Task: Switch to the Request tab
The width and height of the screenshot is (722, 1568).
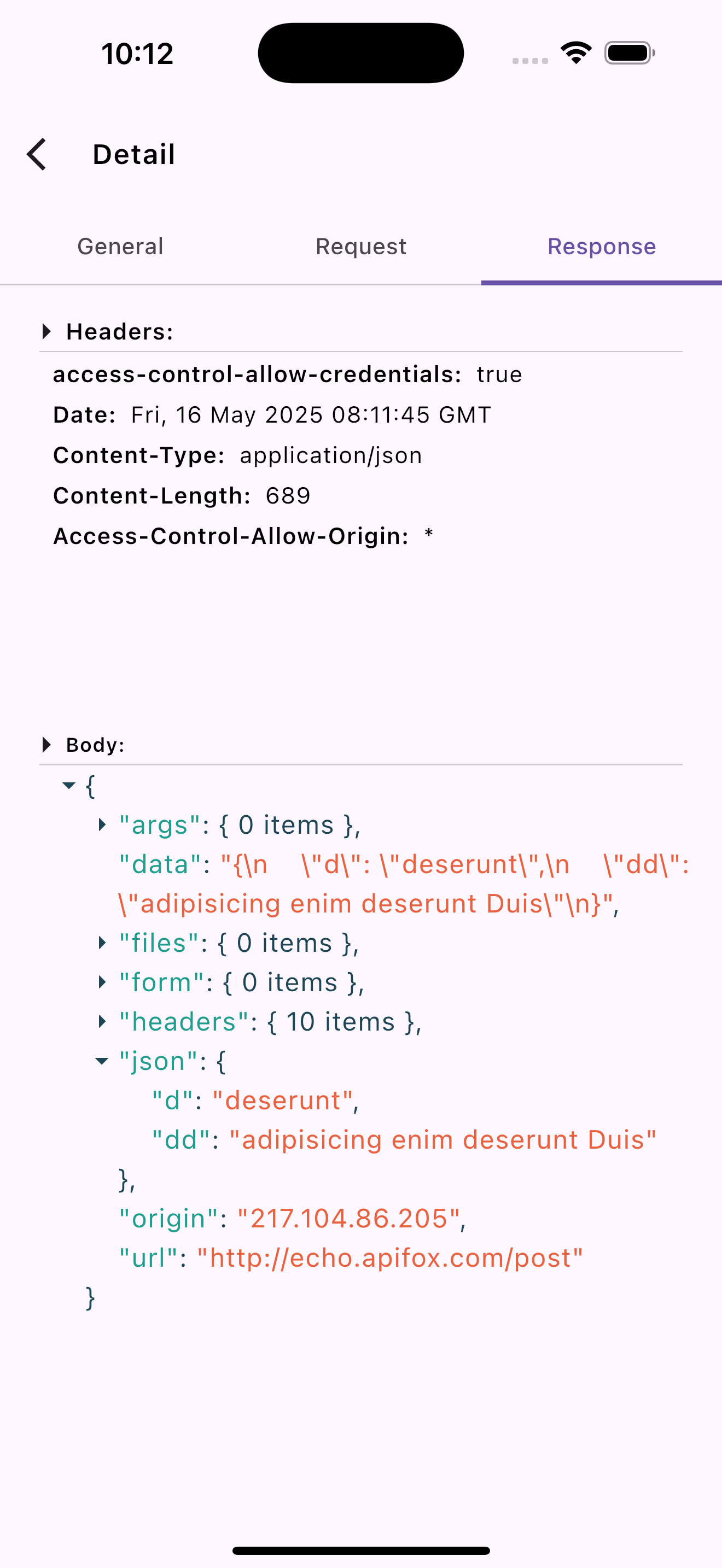Action: (360, 247)
